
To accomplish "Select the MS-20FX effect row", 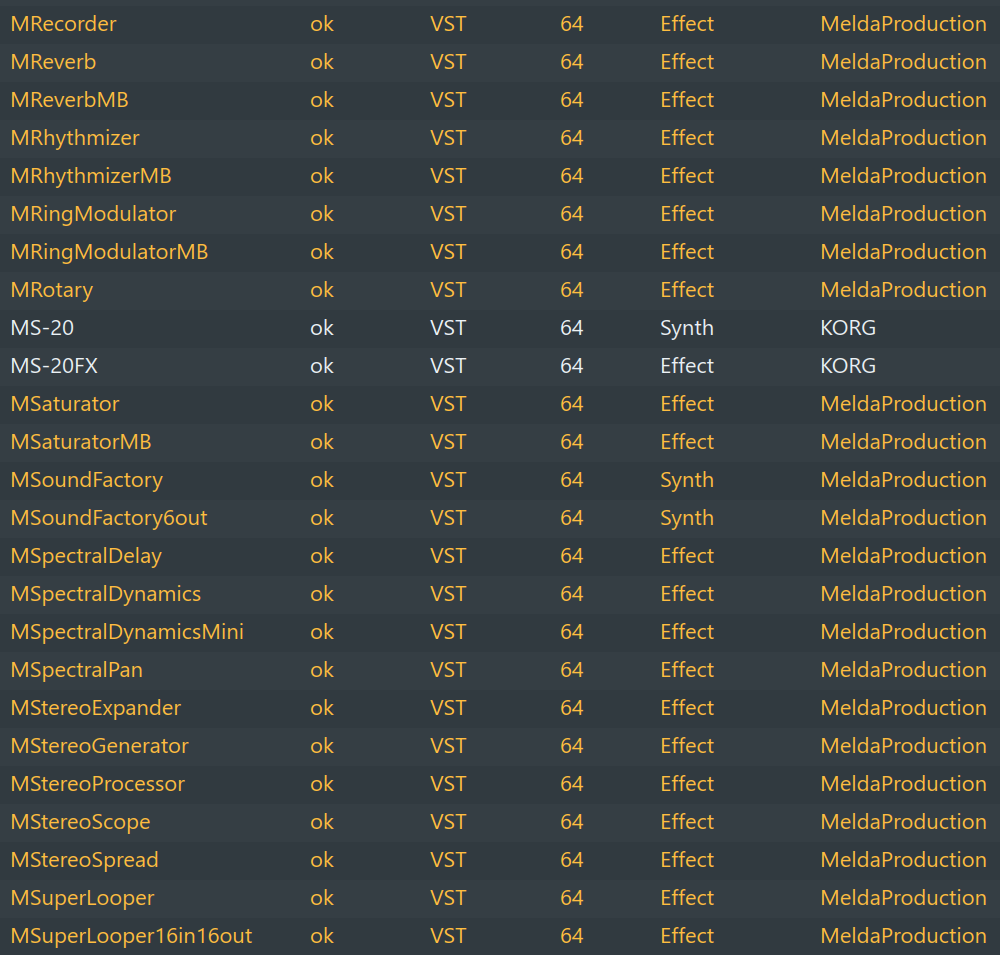I will click(x=500, y=366).
